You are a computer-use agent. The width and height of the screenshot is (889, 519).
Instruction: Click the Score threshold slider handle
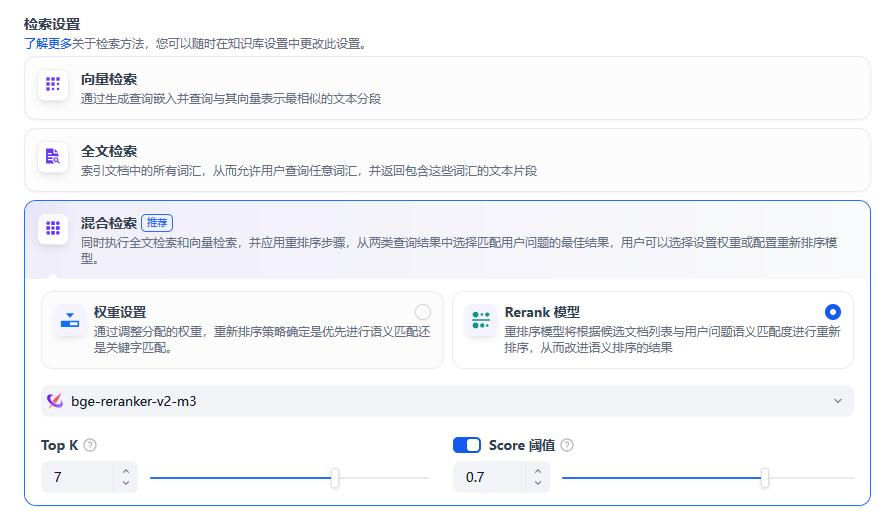765,478
